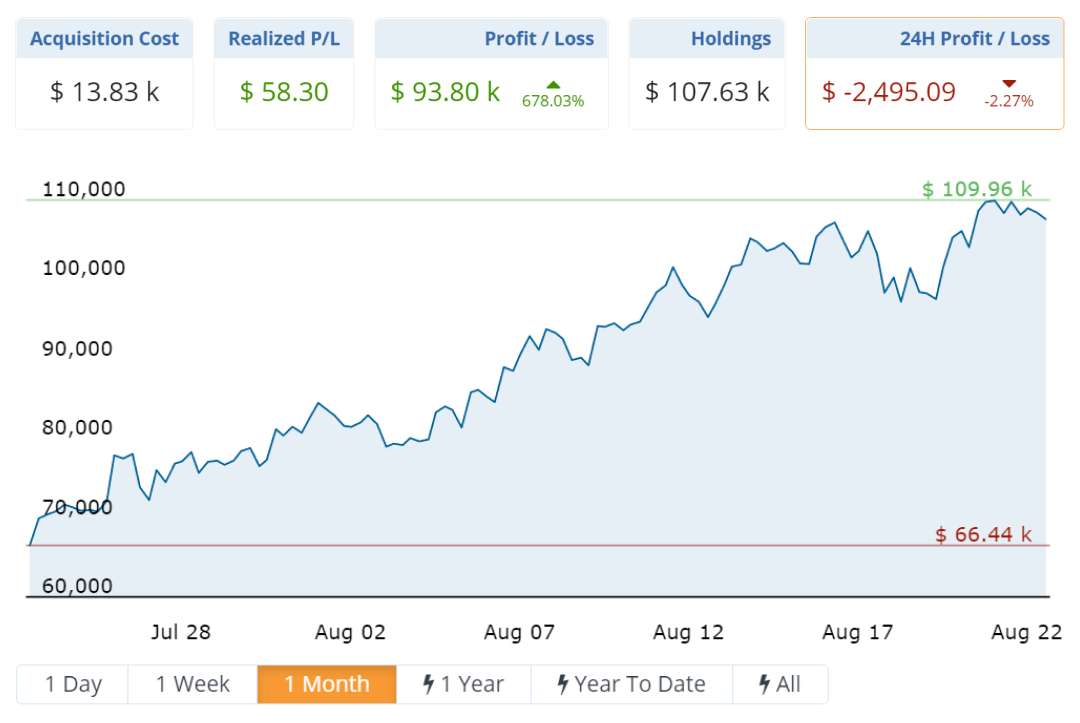The image size is (1080, 723).
Task: Click the 110,000 y-axis label
Action: click(83, 189)
